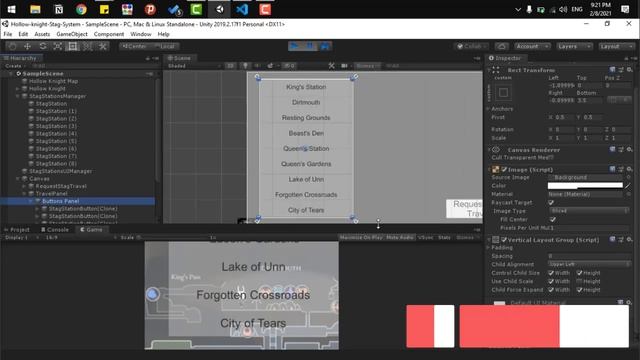Open the Window menu
This screenshot has height=360, width=640.
tap(141, 34)
